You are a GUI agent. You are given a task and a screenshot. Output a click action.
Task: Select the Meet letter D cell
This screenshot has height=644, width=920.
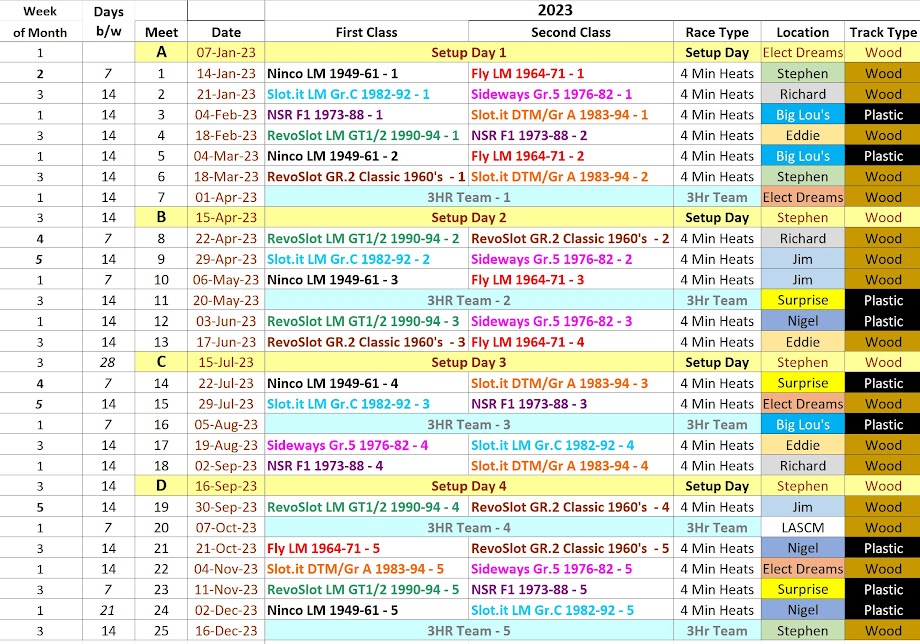161,486
